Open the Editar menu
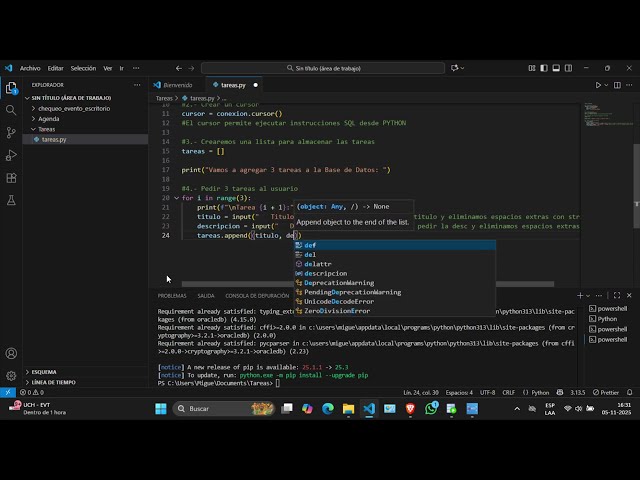This screenshot has width=640, height=480. [56, 68]
